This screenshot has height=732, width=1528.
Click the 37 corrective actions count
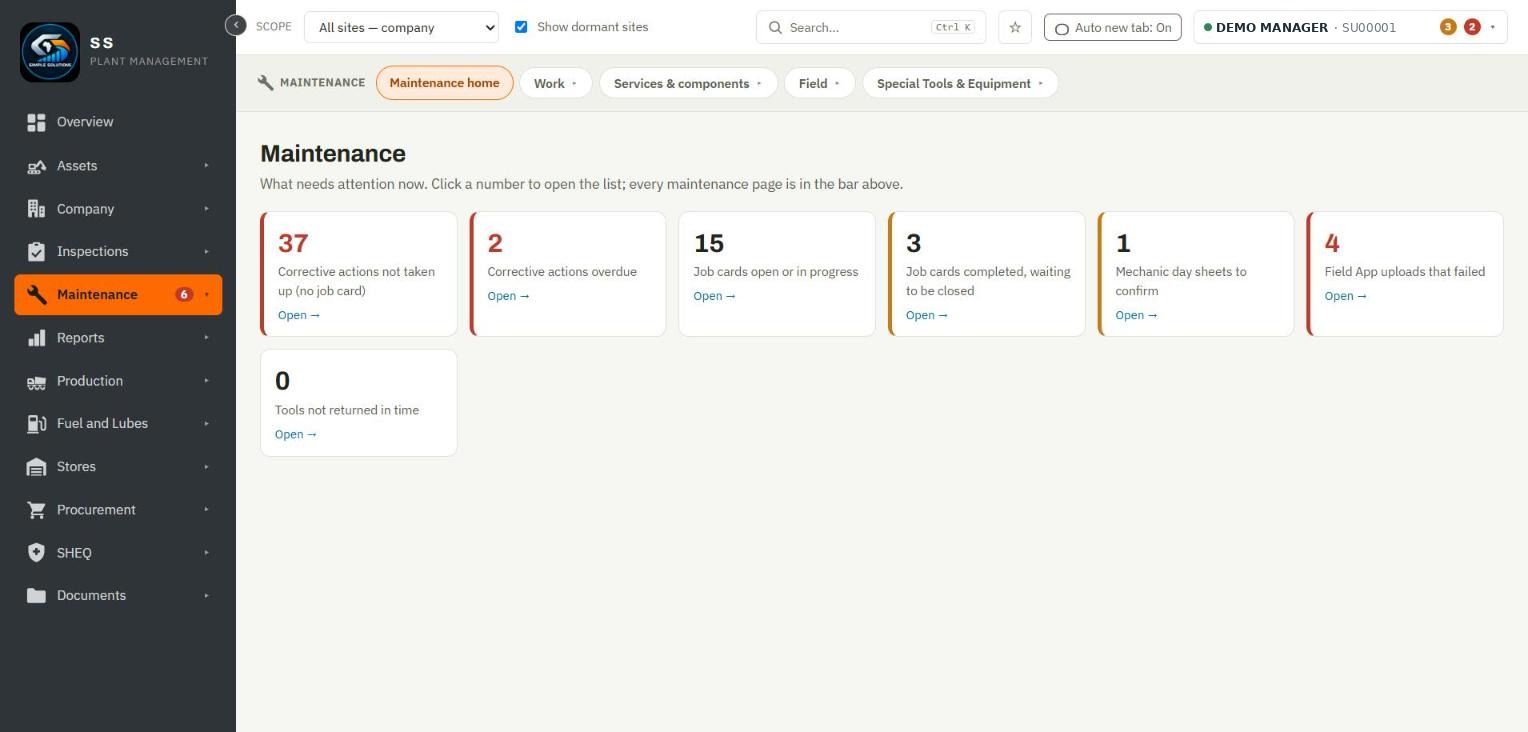[x=293, y=243]
